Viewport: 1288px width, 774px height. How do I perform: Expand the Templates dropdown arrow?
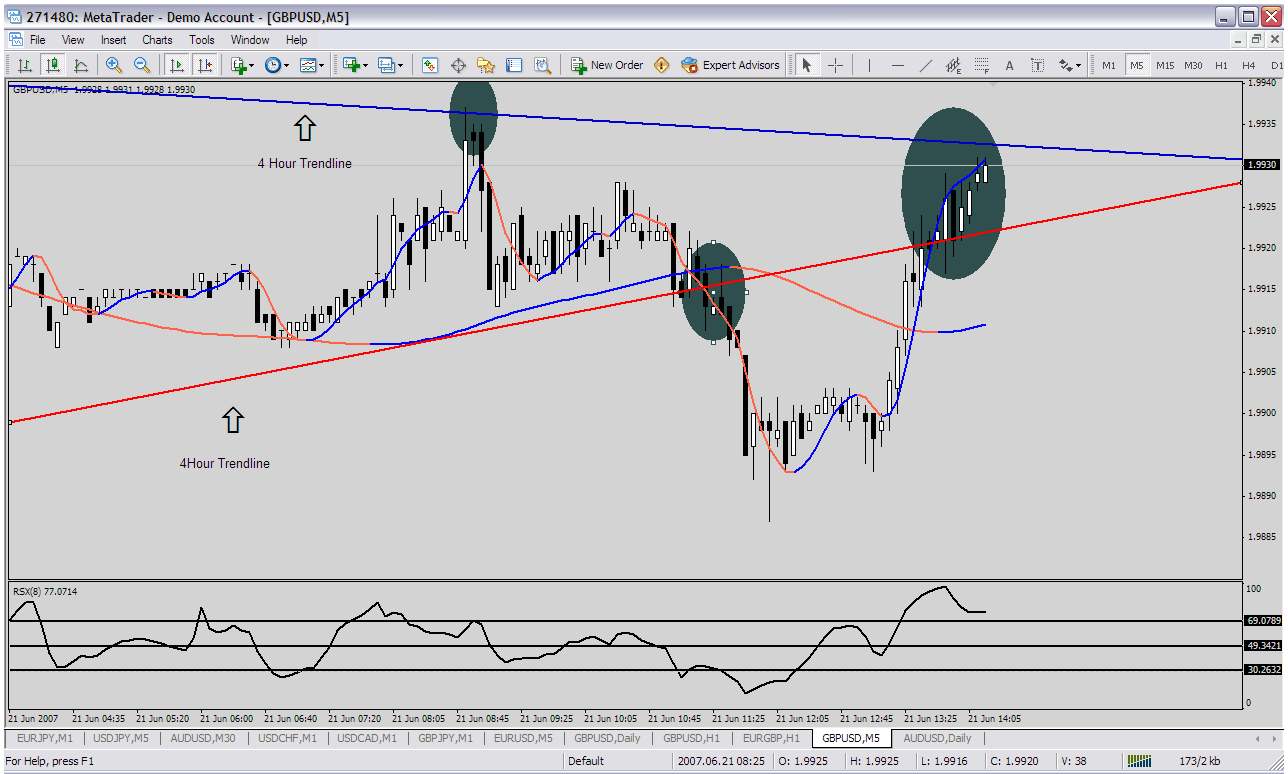pos(322,65)
